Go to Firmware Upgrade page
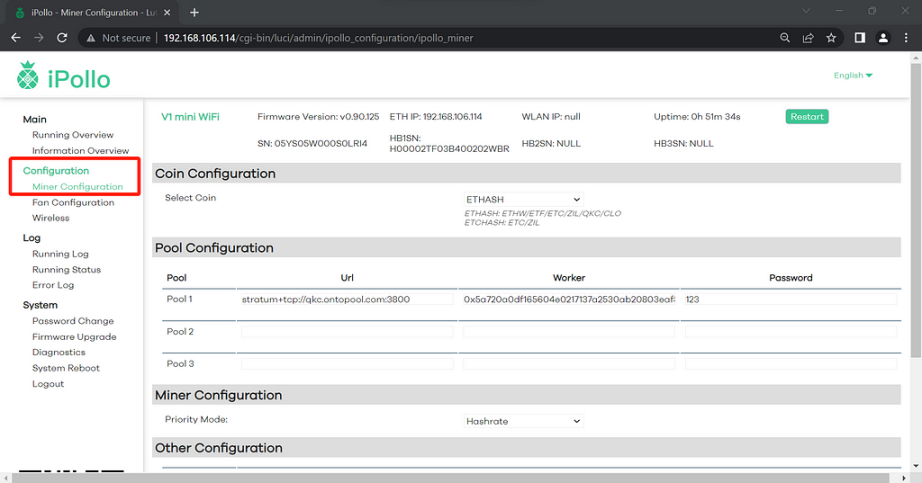 tap(74, 337)
